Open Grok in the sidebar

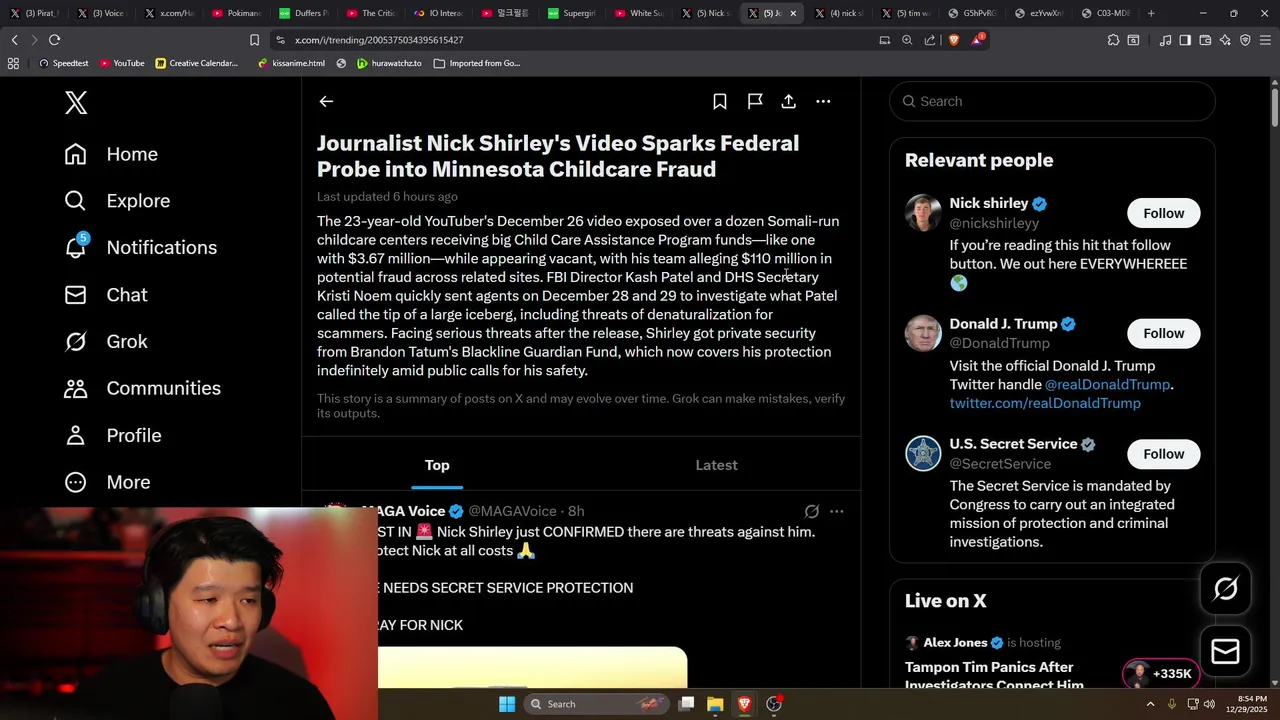(106, 341)
